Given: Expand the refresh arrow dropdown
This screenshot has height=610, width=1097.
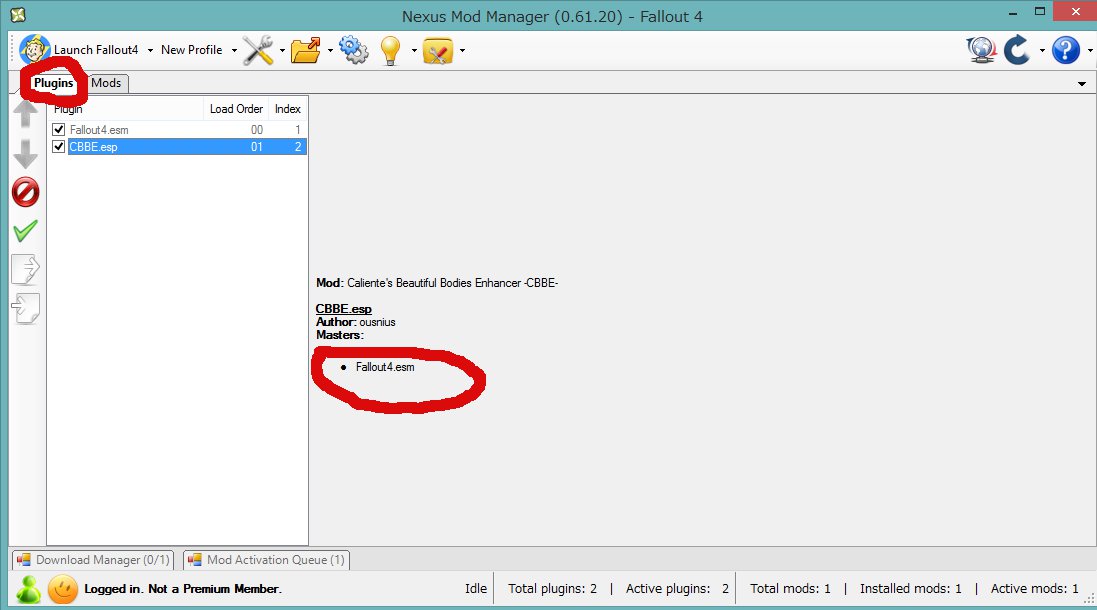Looking at the screenshot, I should [x=1042, y=50].
